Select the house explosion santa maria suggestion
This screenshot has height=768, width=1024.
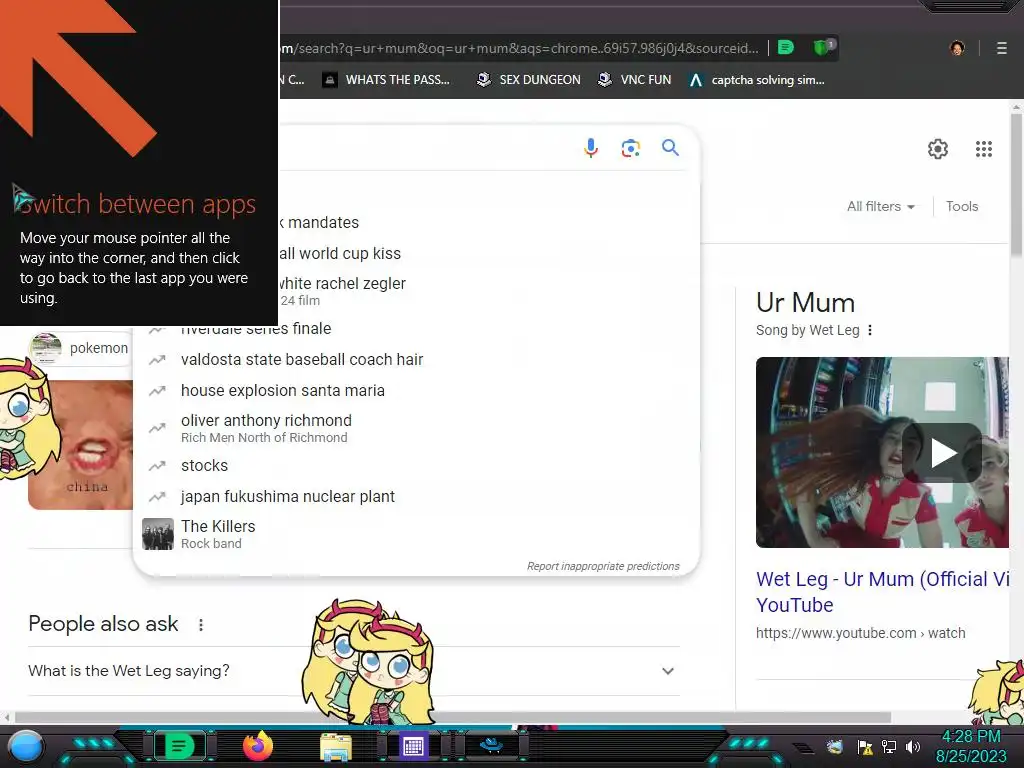pyautogui.click(x=415, y=391)
